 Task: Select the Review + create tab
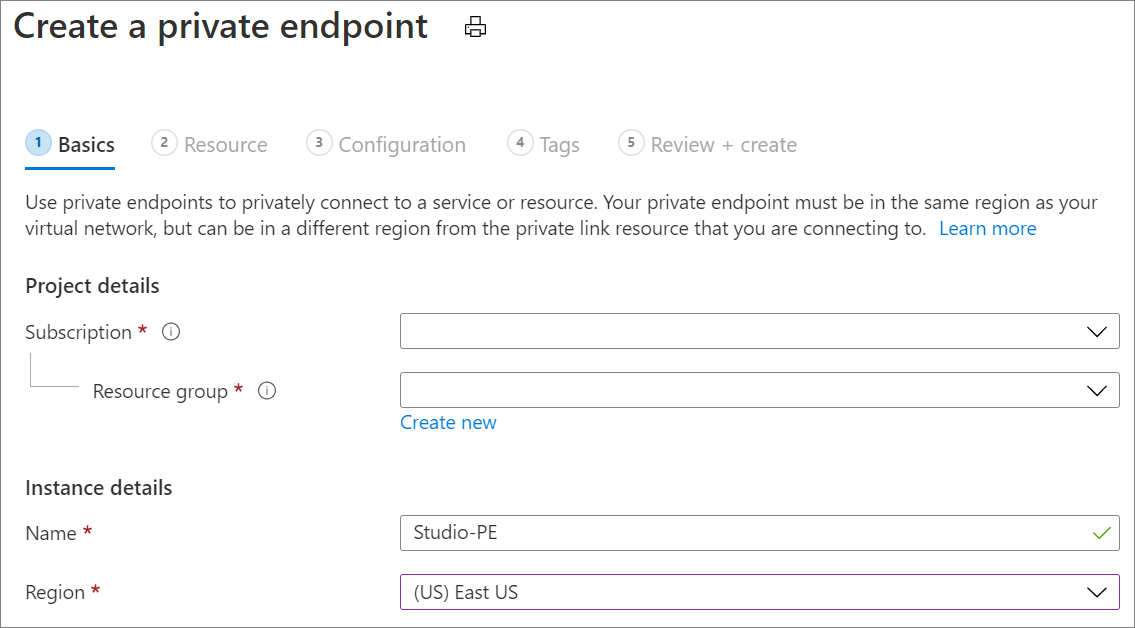723,145
